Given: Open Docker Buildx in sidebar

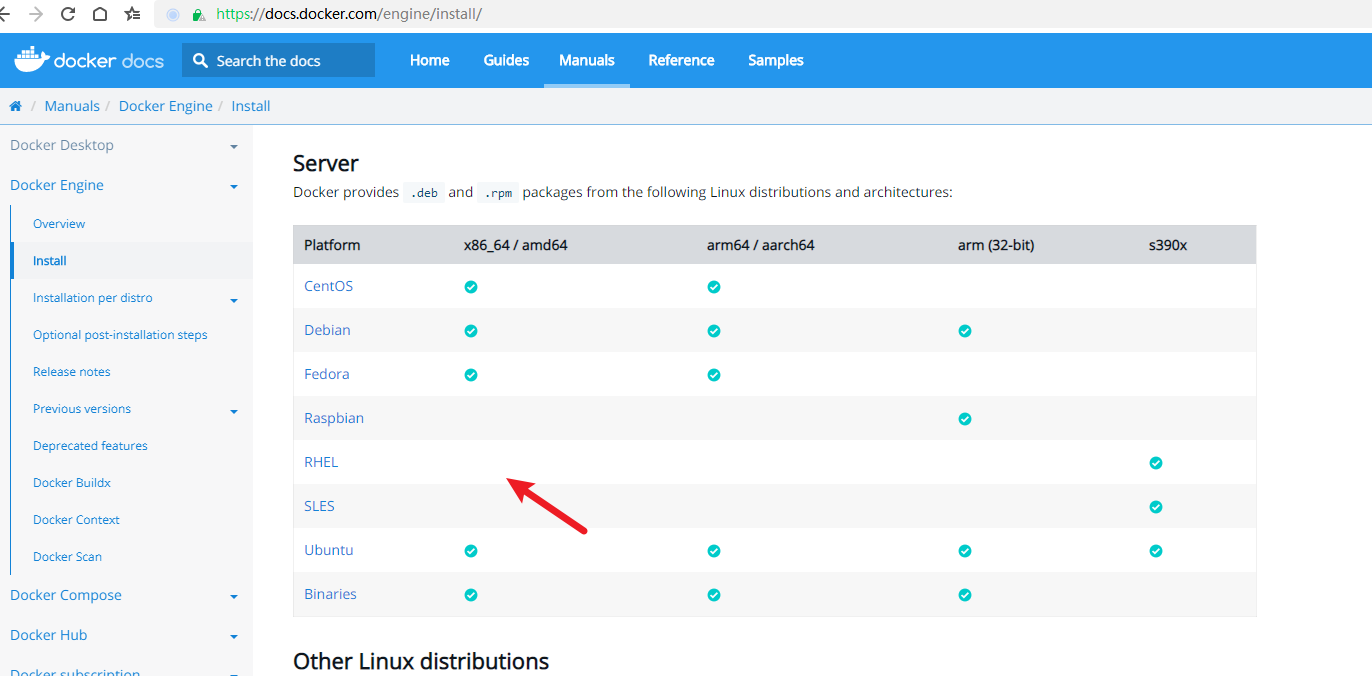Looking at the screenshot, I should 72,483.
